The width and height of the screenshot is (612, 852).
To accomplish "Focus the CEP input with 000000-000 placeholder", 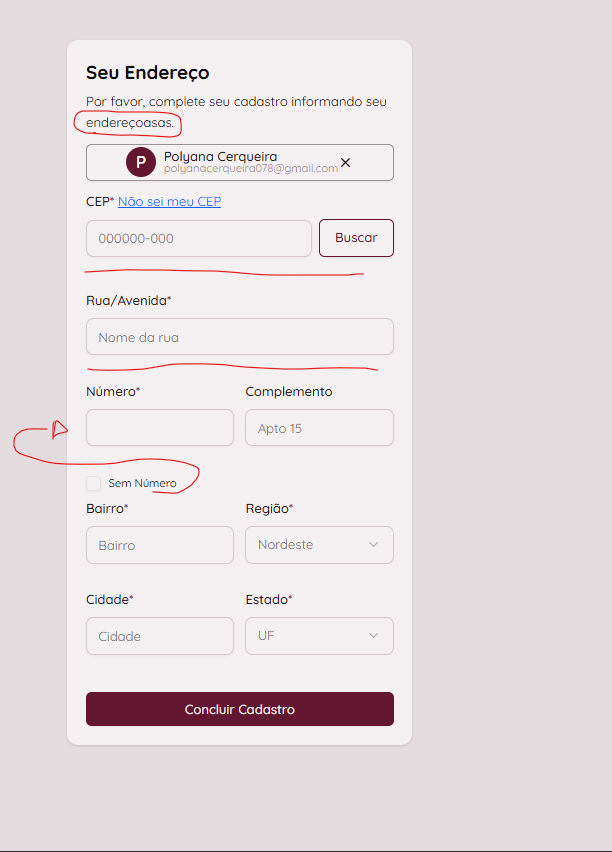I will point(199,239).
